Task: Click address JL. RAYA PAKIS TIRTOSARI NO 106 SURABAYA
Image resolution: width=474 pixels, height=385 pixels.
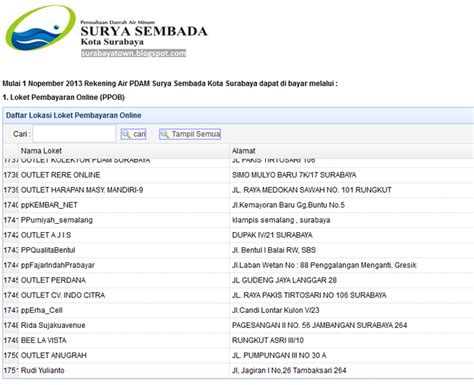Action: 309,295
